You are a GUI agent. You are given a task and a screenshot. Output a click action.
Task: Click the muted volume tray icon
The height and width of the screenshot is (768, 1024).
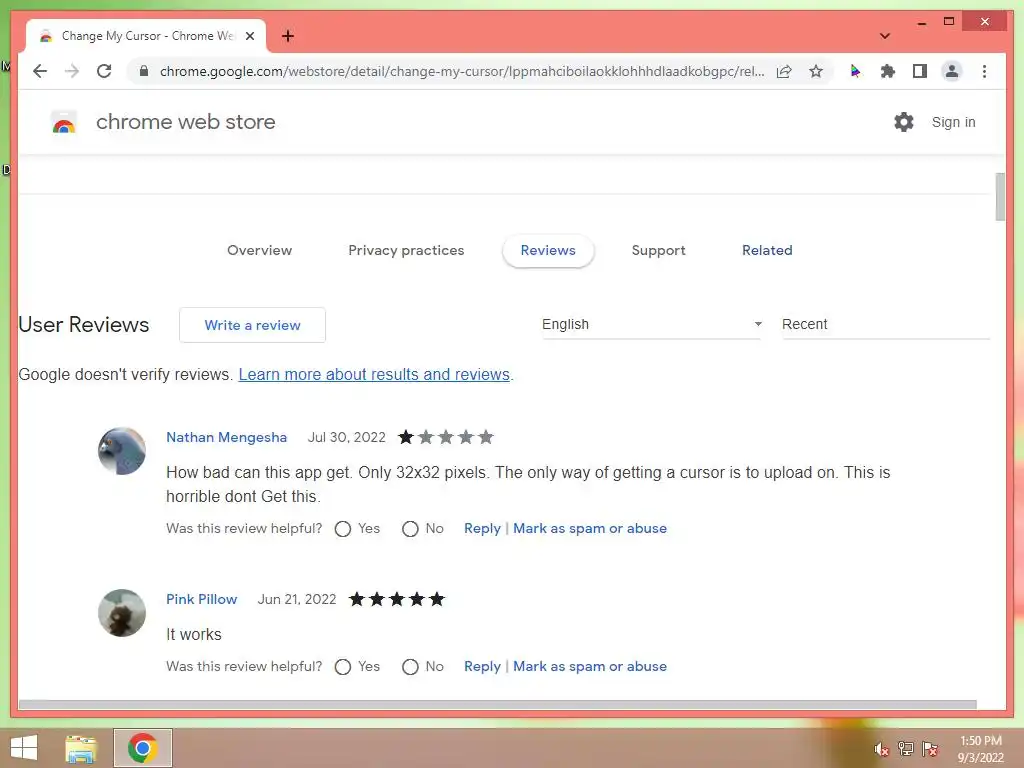pyautogui.click(x=881, y=749)
